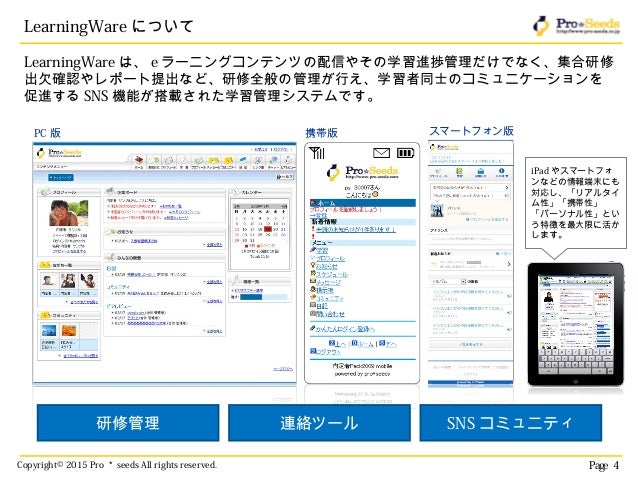Click the calendar panel header icon in PC version

(x=235, y=191)
